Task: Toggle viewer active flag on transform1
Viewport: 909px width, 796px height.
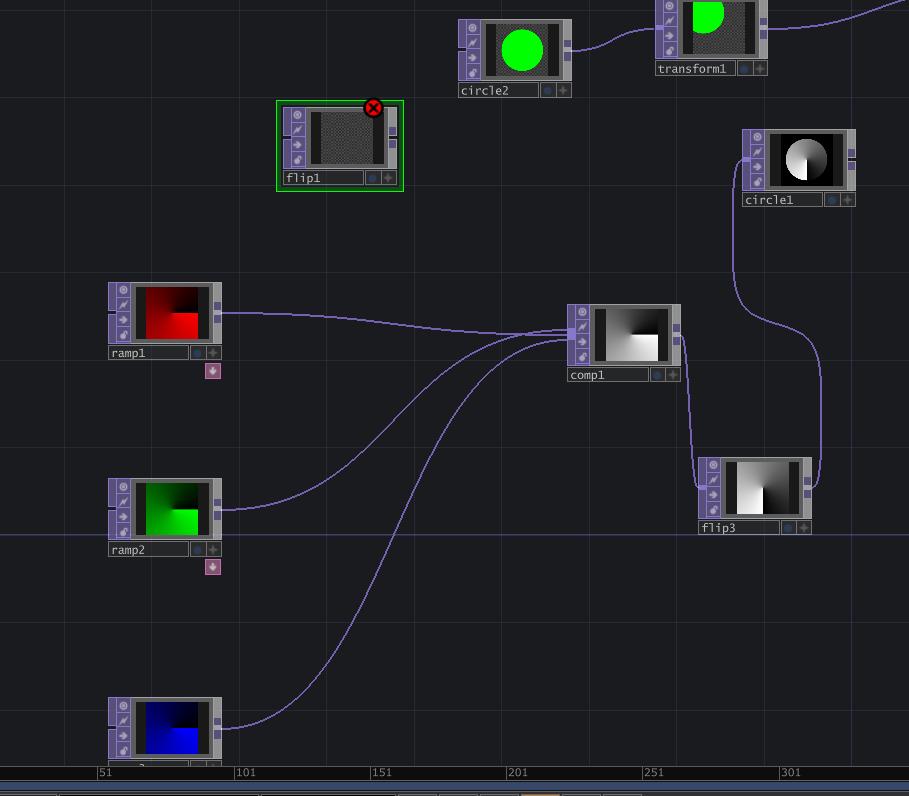Action: pos(760,68)
